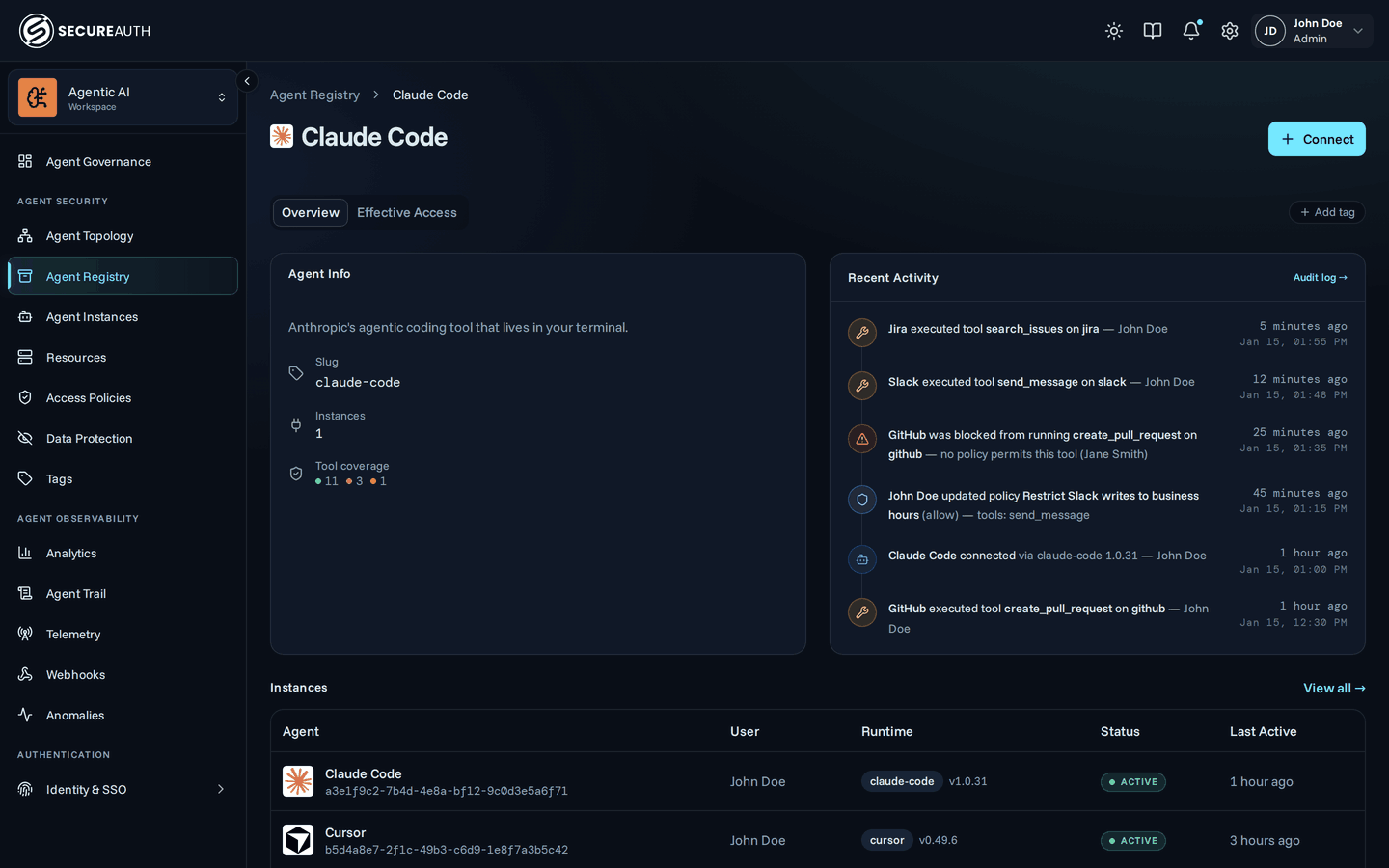Click the SecureAuth logo
Viewport: 1389px width, 868px height.
coord(85,31)
